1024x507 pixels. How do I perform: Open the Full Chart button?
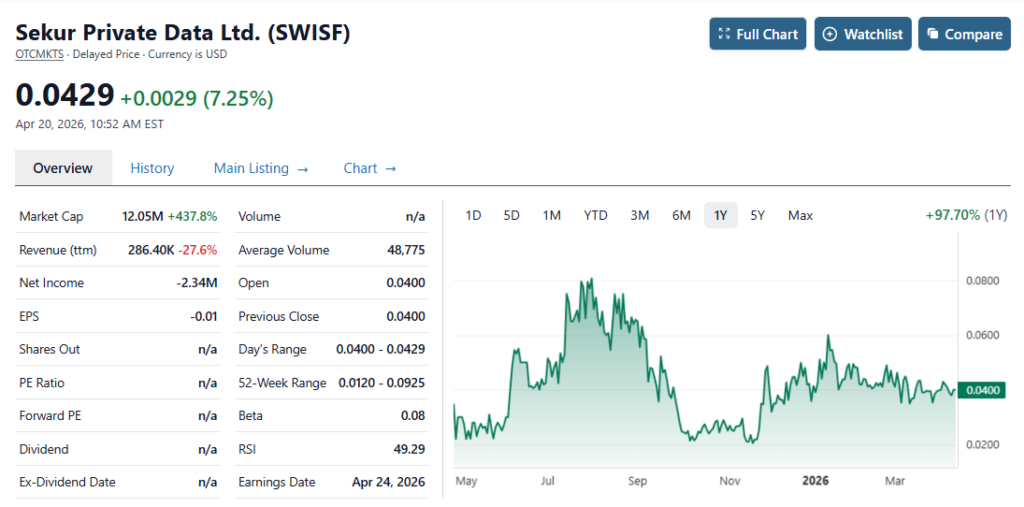[758, 34]
